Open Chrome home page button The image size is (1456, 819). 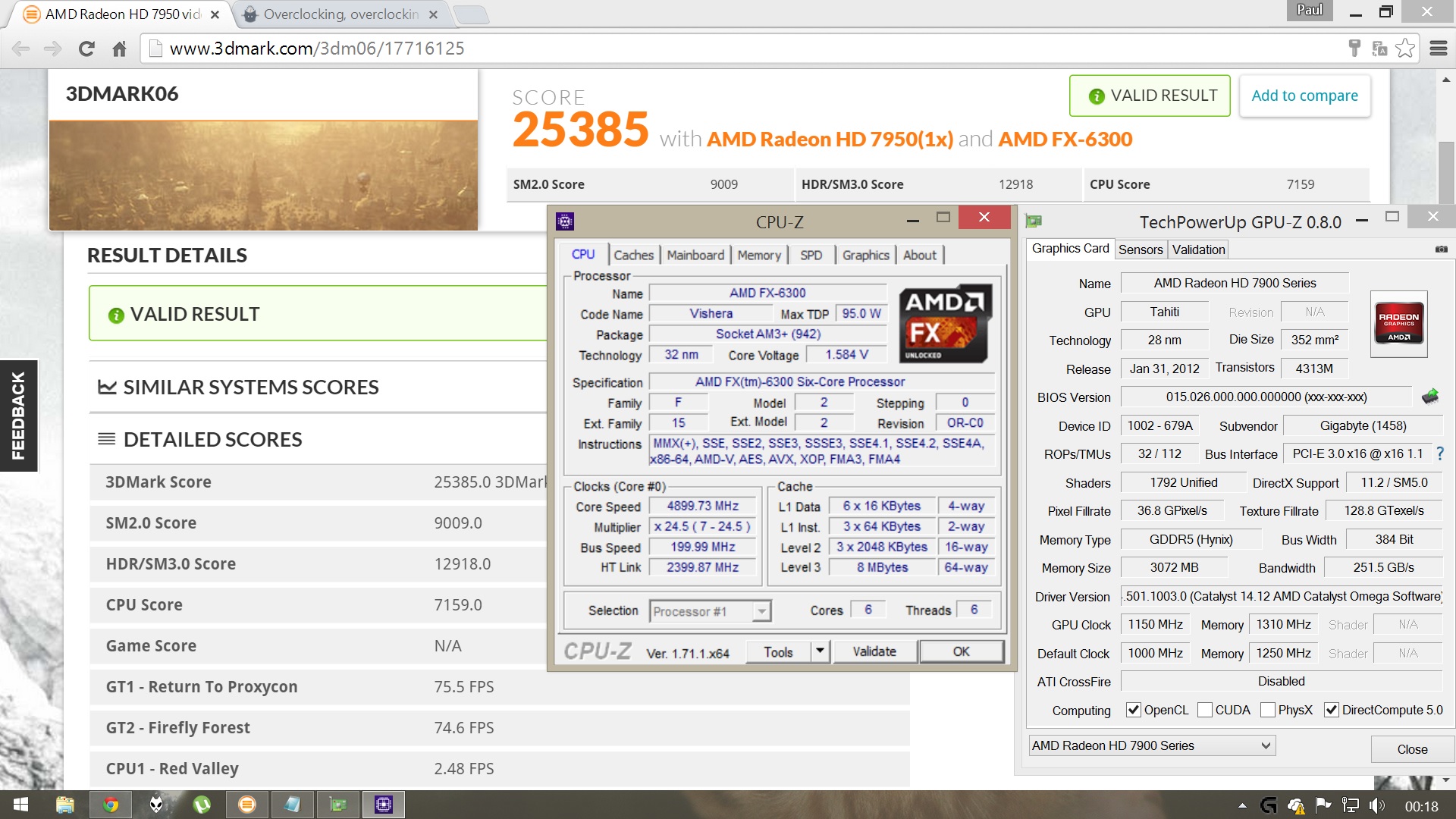[x=119, y=49]
